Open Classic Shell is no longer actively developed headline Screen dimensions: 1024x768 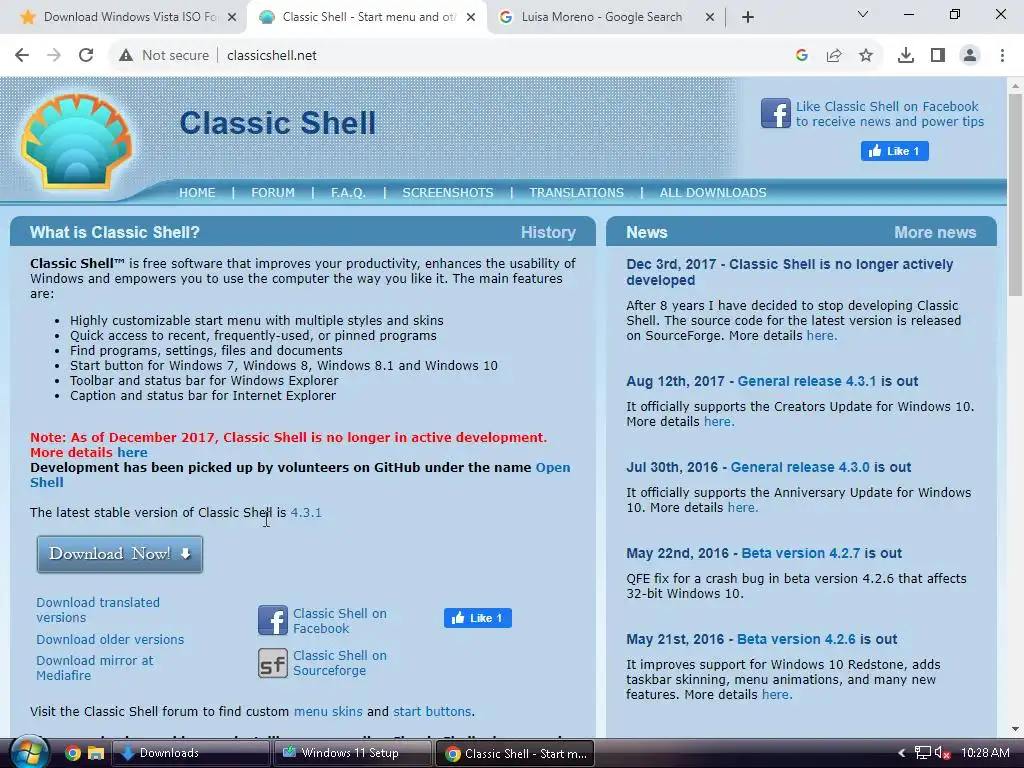coord(790,272)
